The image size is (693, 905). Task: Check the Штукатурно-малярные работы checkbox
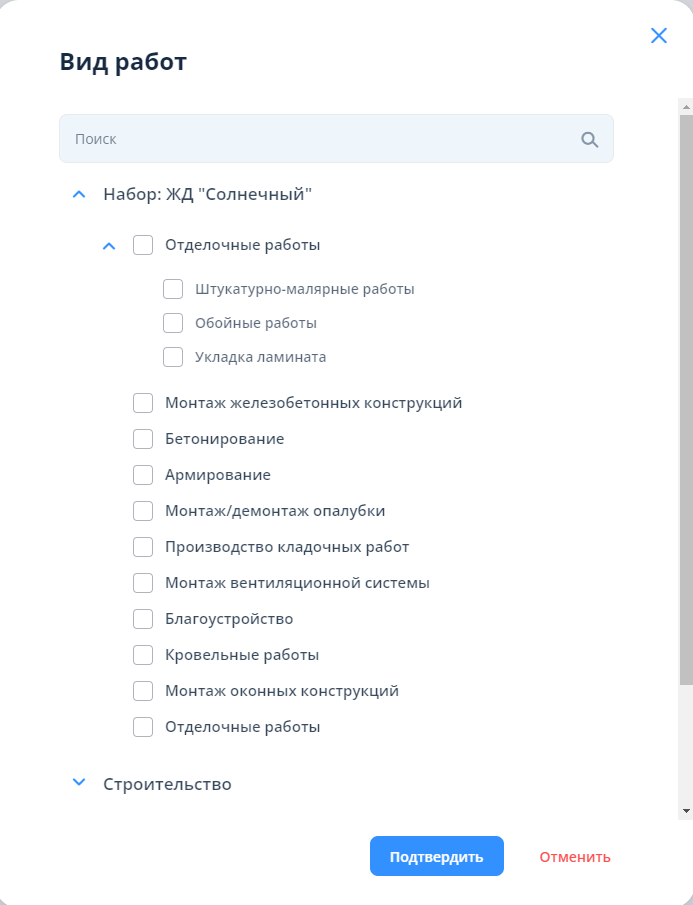point(173,289)
